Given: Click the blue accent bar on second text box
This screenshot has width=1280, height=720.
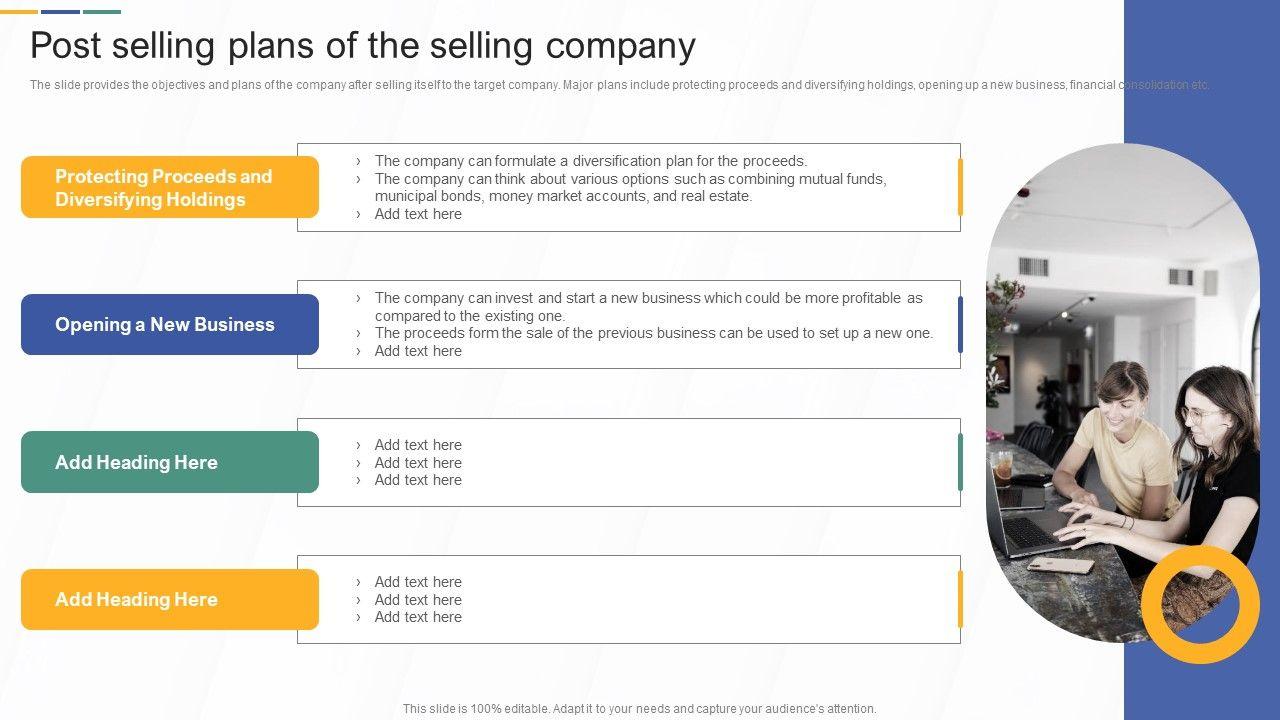Looking at the screenshot, I should pos(960,325).
